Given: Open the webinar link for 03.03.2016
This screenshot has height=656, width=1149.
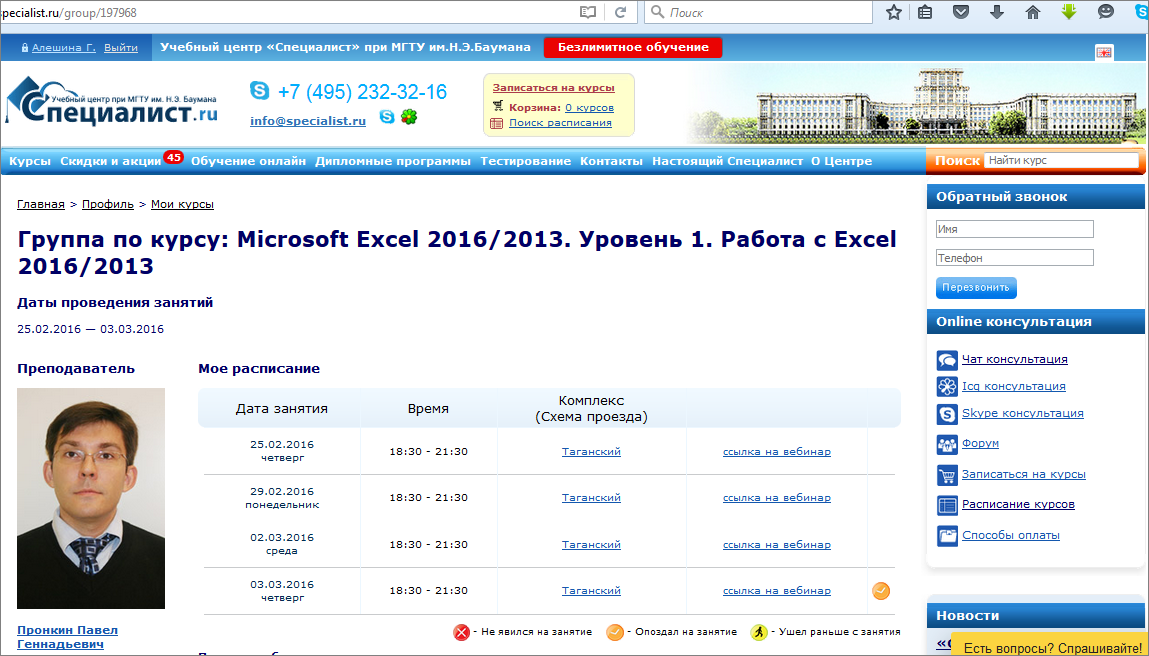Looking at the screenshot, I should coord(777,591).
